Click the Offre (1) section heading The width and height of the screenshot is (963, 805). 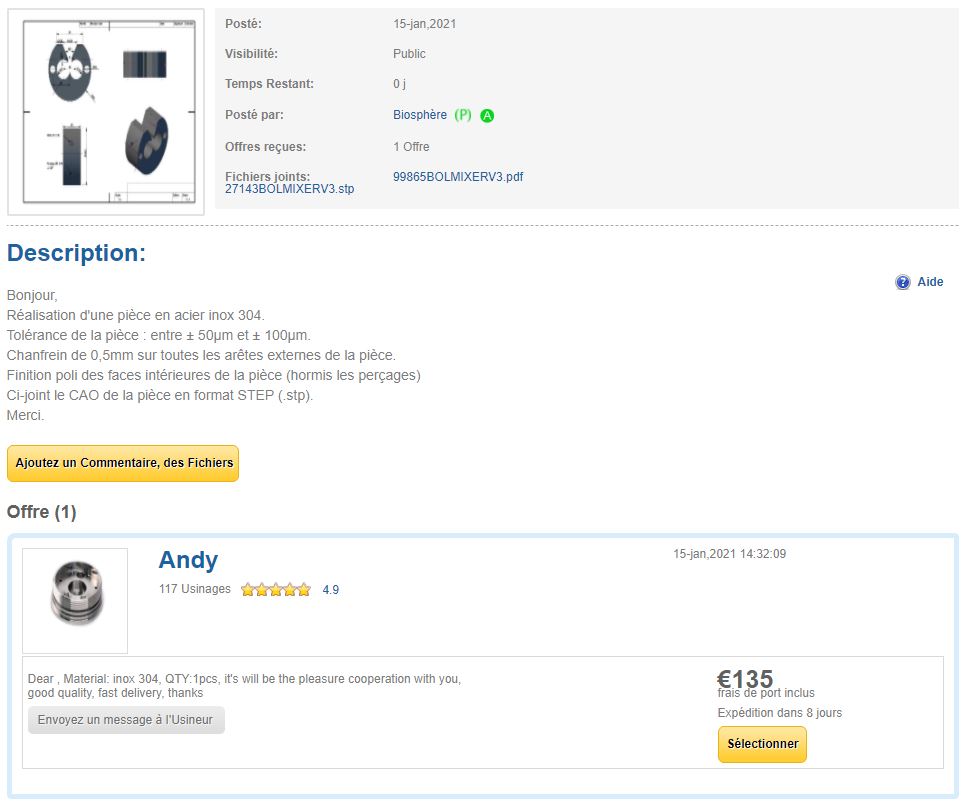(41, 511)
